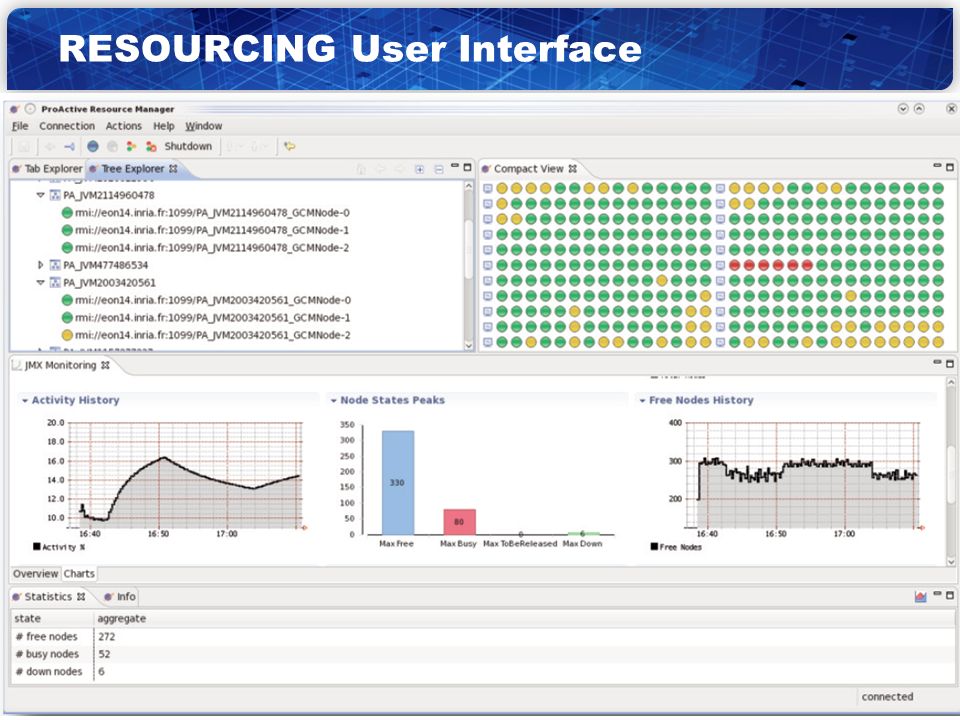The image size is (960, 720).
Task: Collapse the PA_JVM2003420561 tree node
Action: point(40,283)
